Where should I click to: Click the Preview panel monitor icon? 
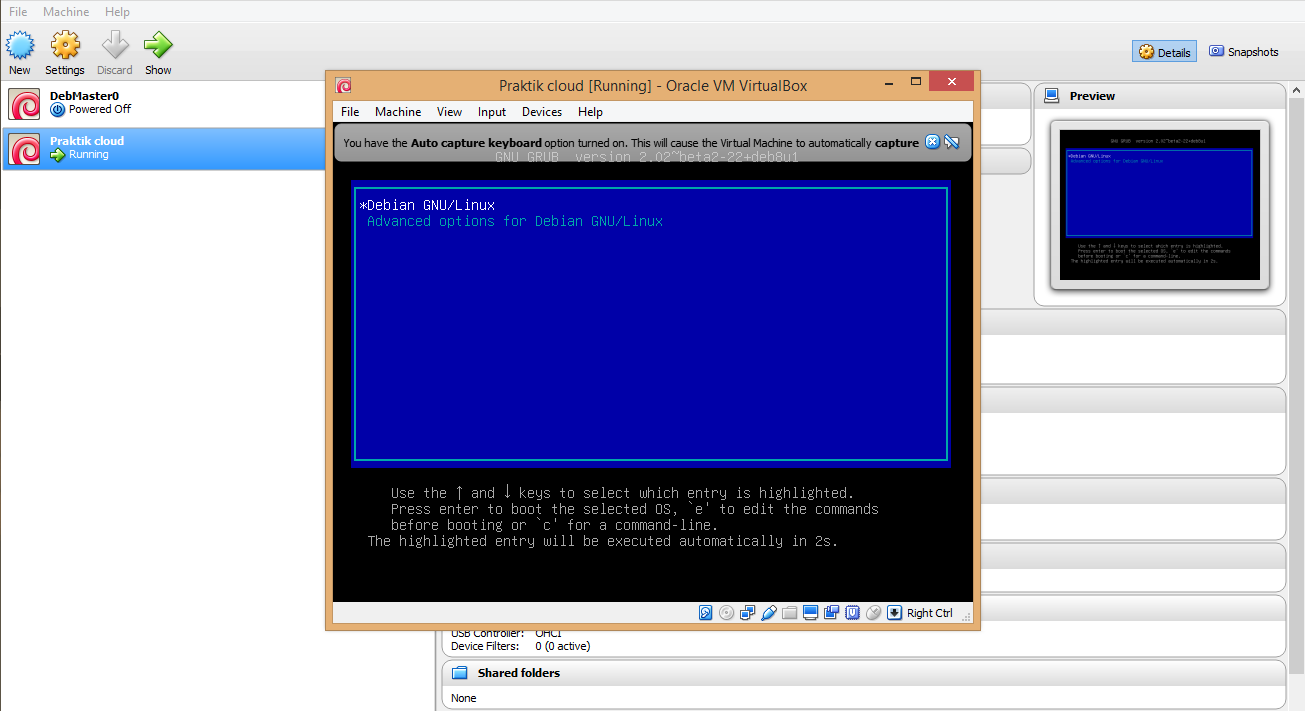(1051, 96)
